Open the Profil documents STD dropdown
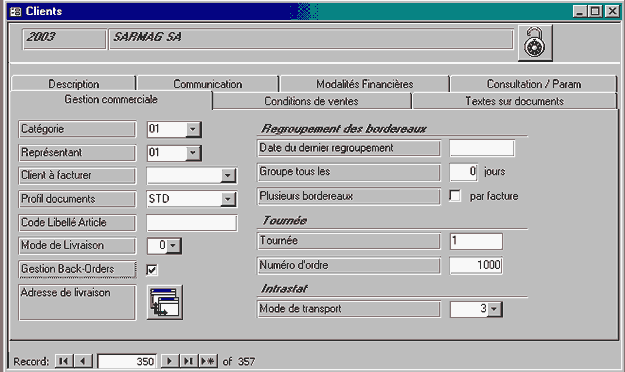The height and width of the screenshot is (372, 625). [x=228, y=199]
